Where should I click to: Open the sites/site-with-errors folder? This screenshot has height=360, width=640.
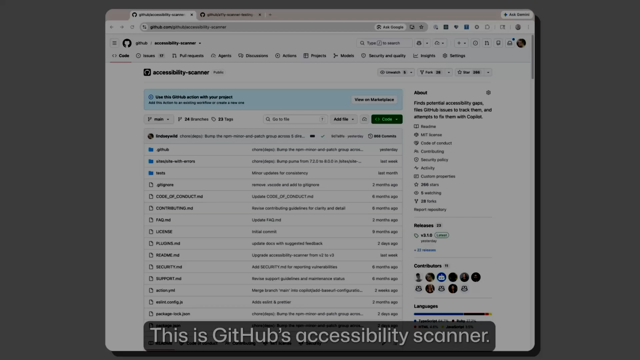coord(176,162)
